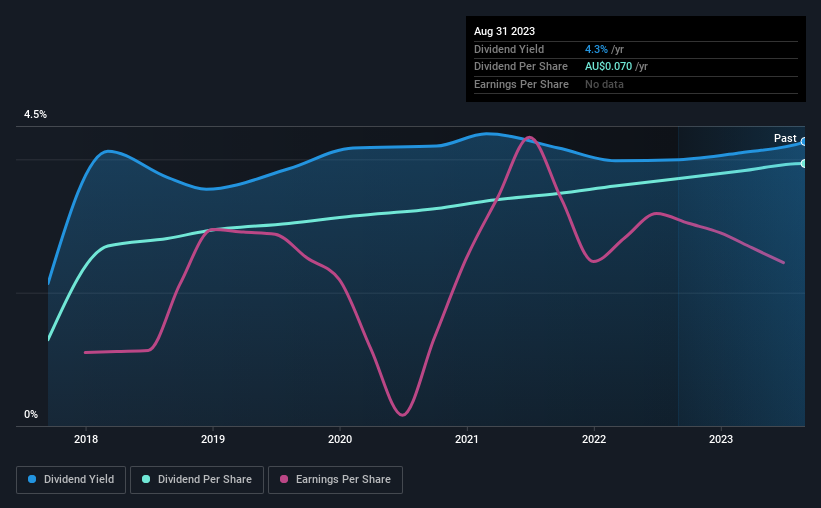Select the blue Dividend Yield endpoint marker
821x508 pixels.
point(804,142)
